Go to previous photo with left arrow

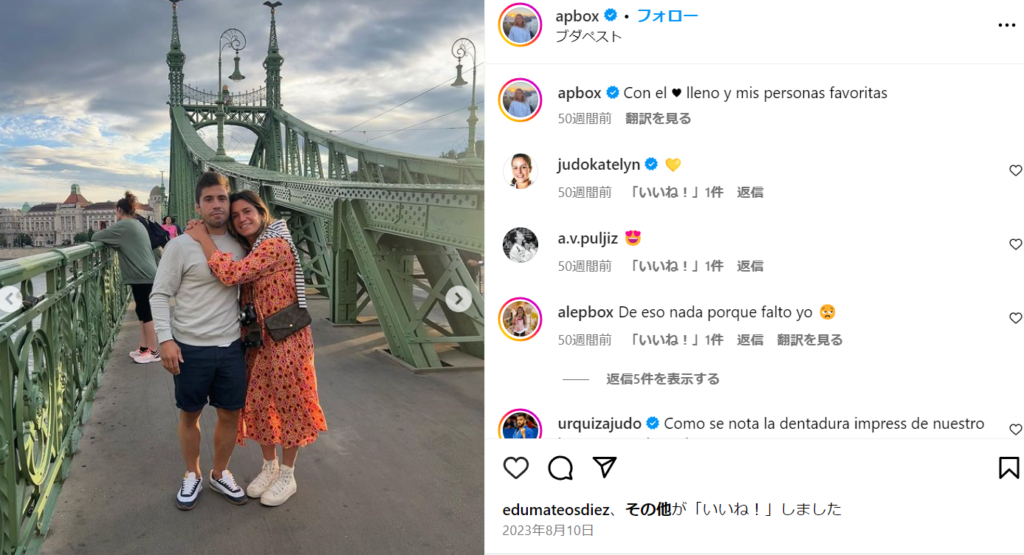click(9, 299)
